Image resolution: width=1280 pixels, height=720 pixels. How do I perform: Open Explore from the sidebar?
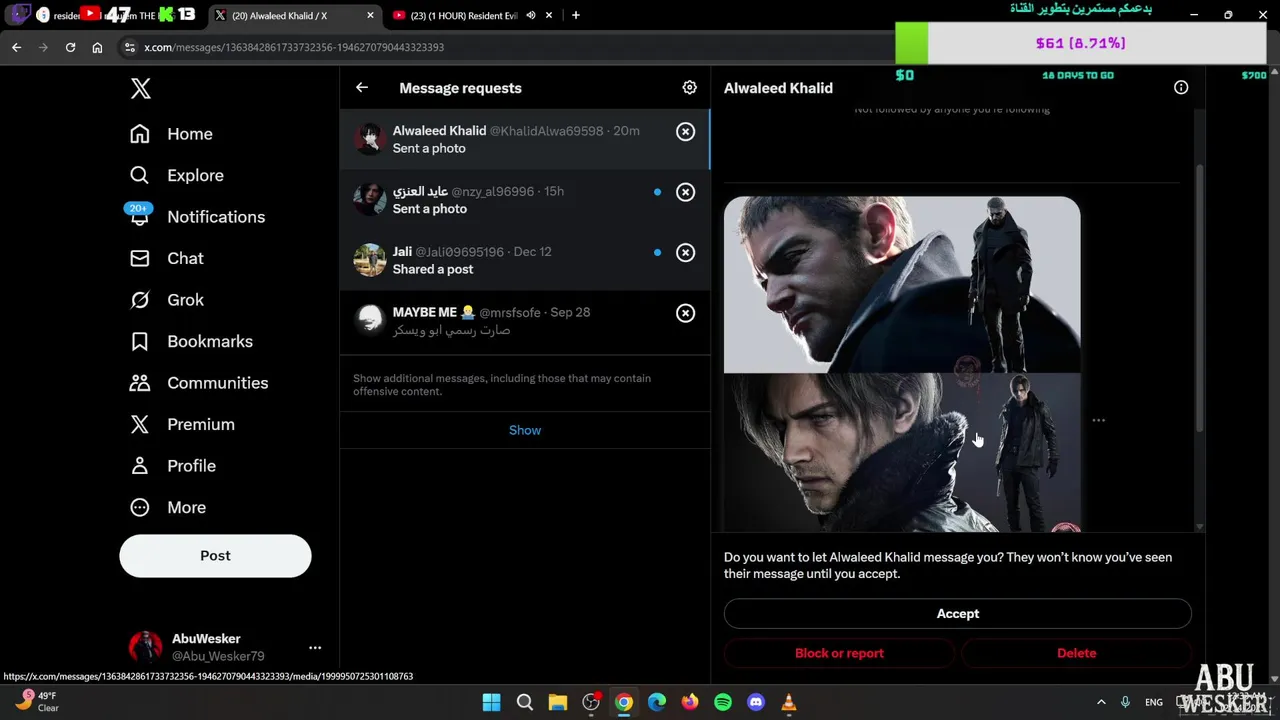tap(177, 175)
